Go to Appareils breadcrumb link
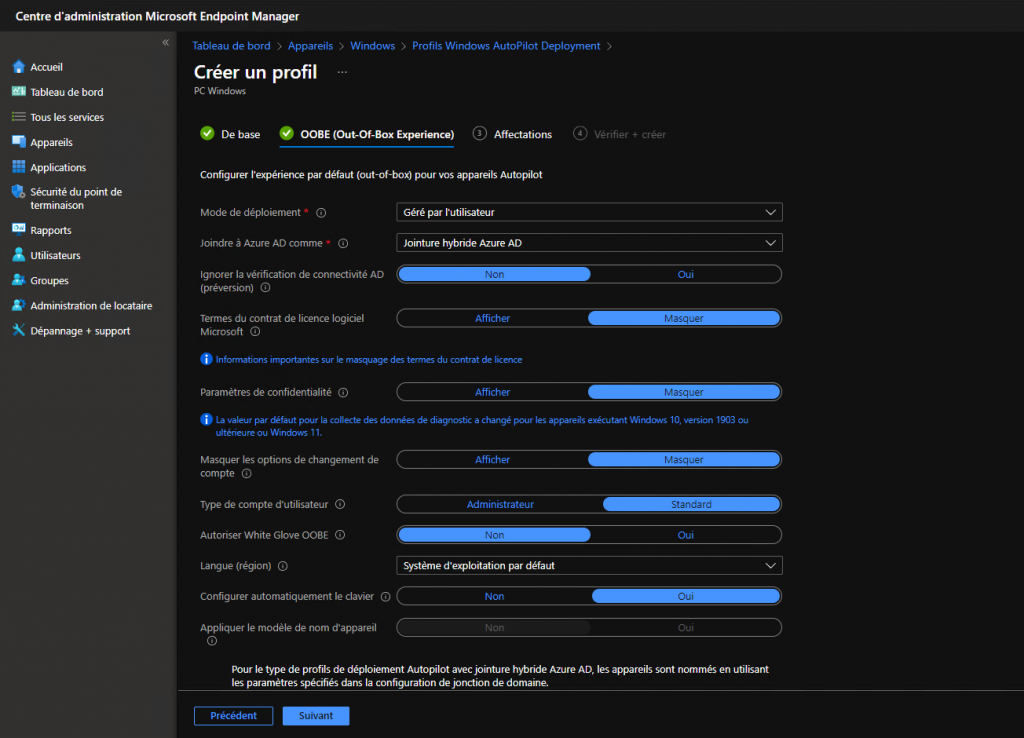1024x738 pixels. (310, 46)
